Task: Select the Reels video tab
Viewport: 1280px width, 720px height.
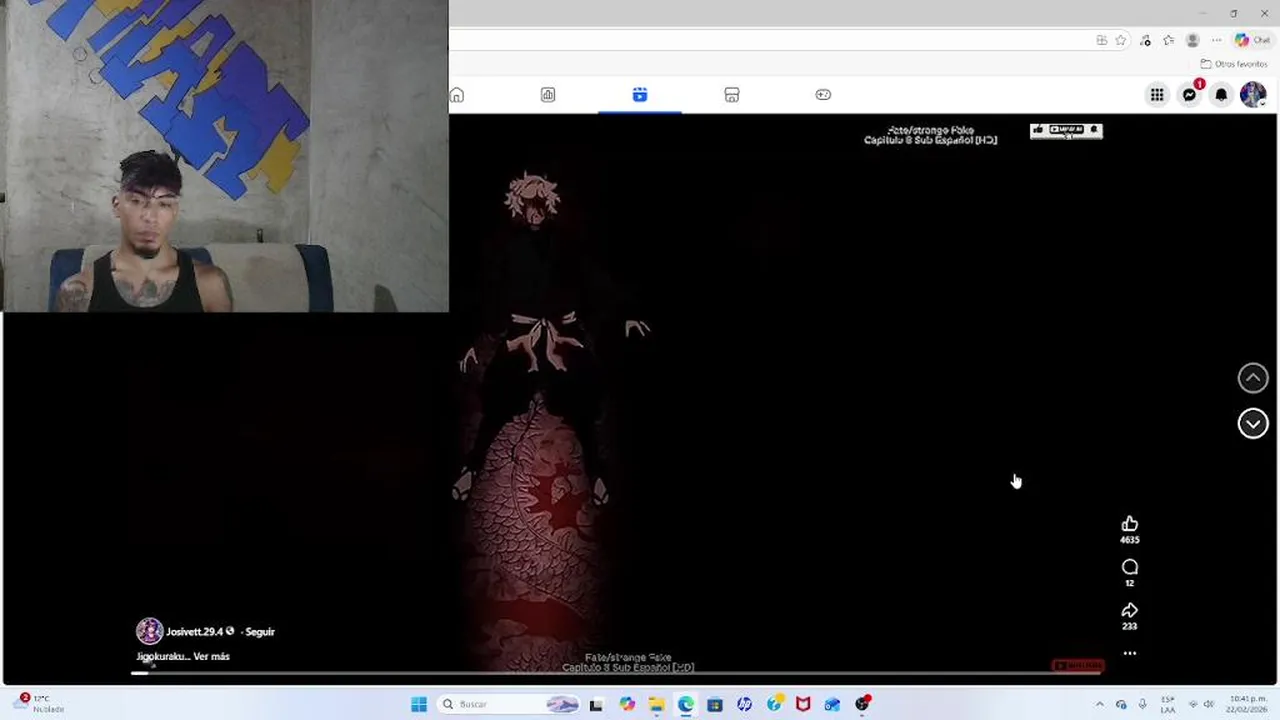Action: point(640,95)
